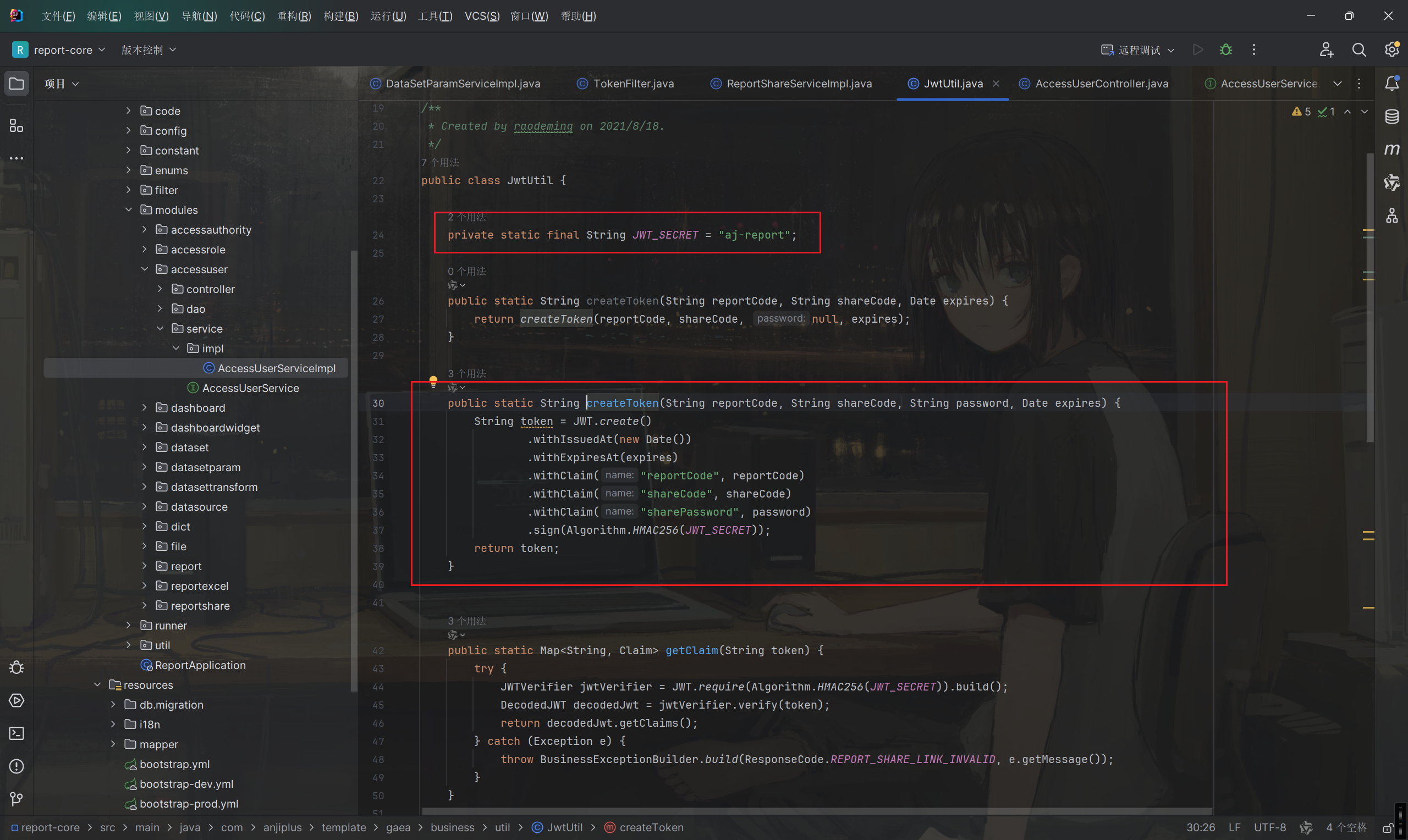Collapse the modules folder

click(x=129, y=210)
